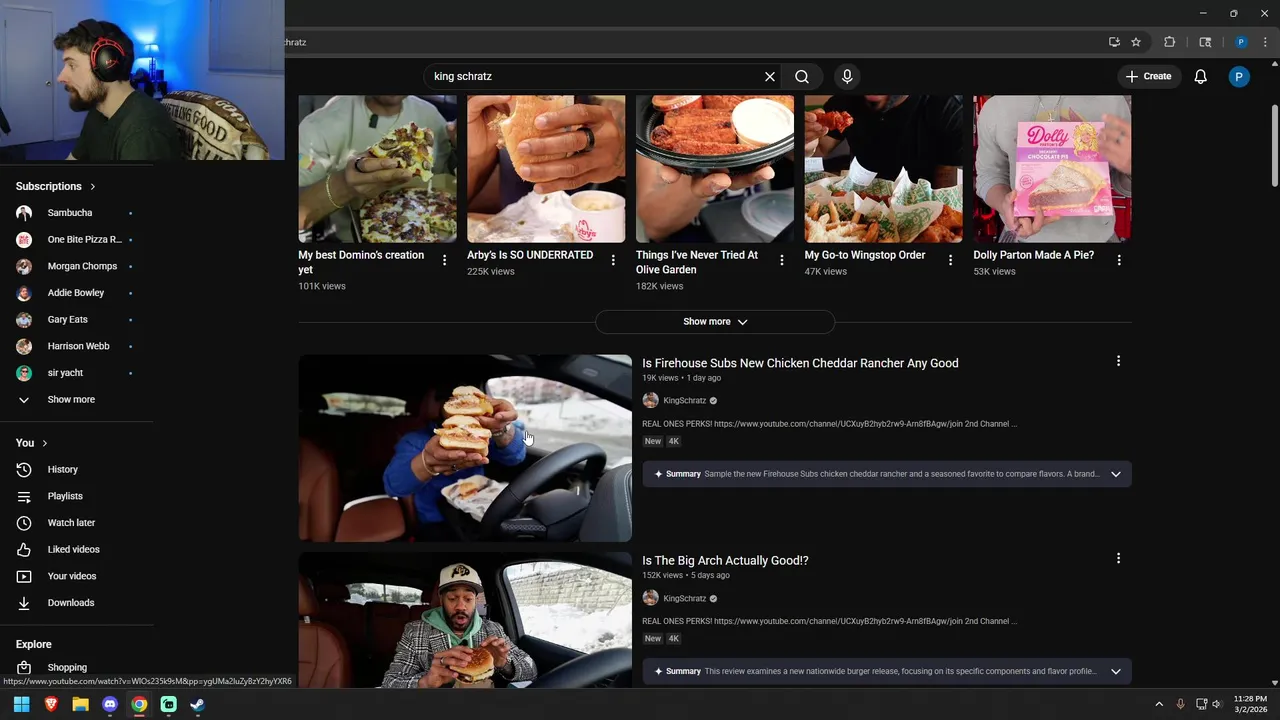Open File Explorer from the taskbar
This screenshot has width=1280, height=720.
pyautogui.click(x=80, y=704)
